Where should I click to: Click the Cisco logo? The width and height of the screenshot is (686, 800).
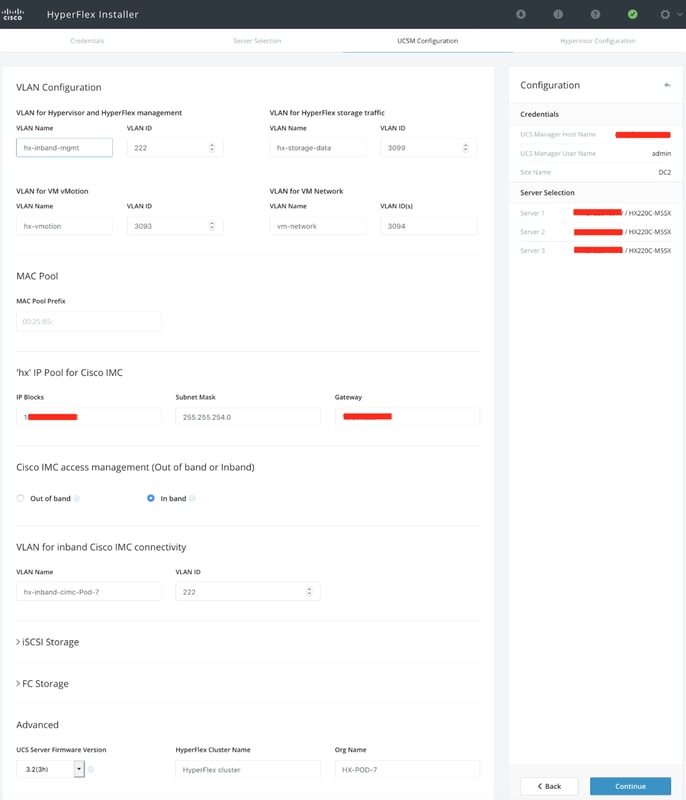[13, 14]
